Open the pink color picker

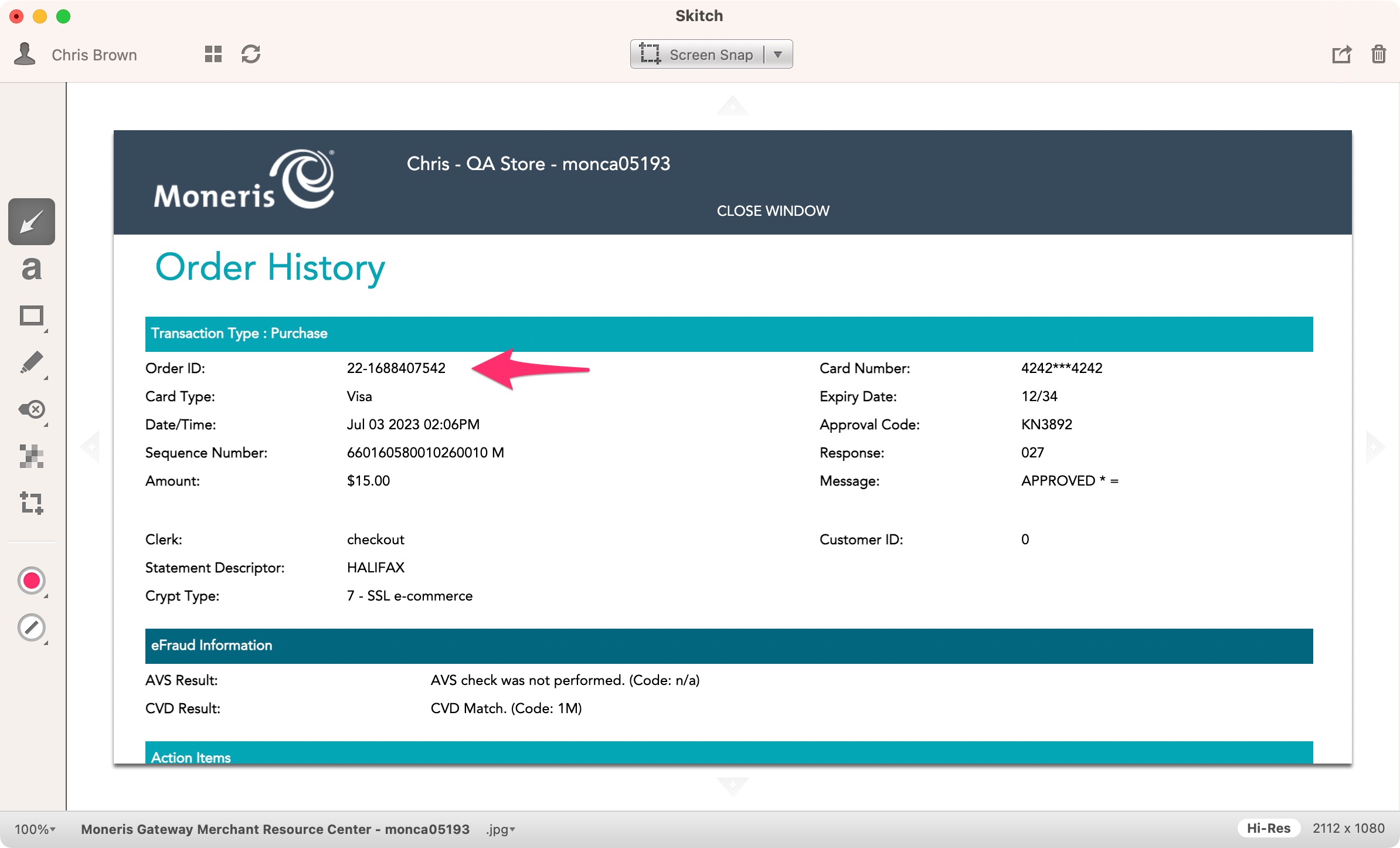pyautogui.click(x=32, y=581)
